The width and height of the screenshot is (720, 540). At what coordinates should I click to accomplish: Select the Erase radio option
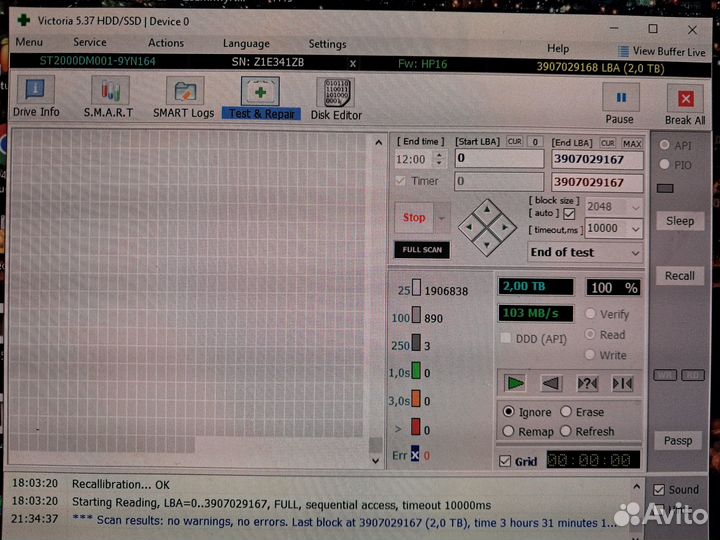point(567,412)
